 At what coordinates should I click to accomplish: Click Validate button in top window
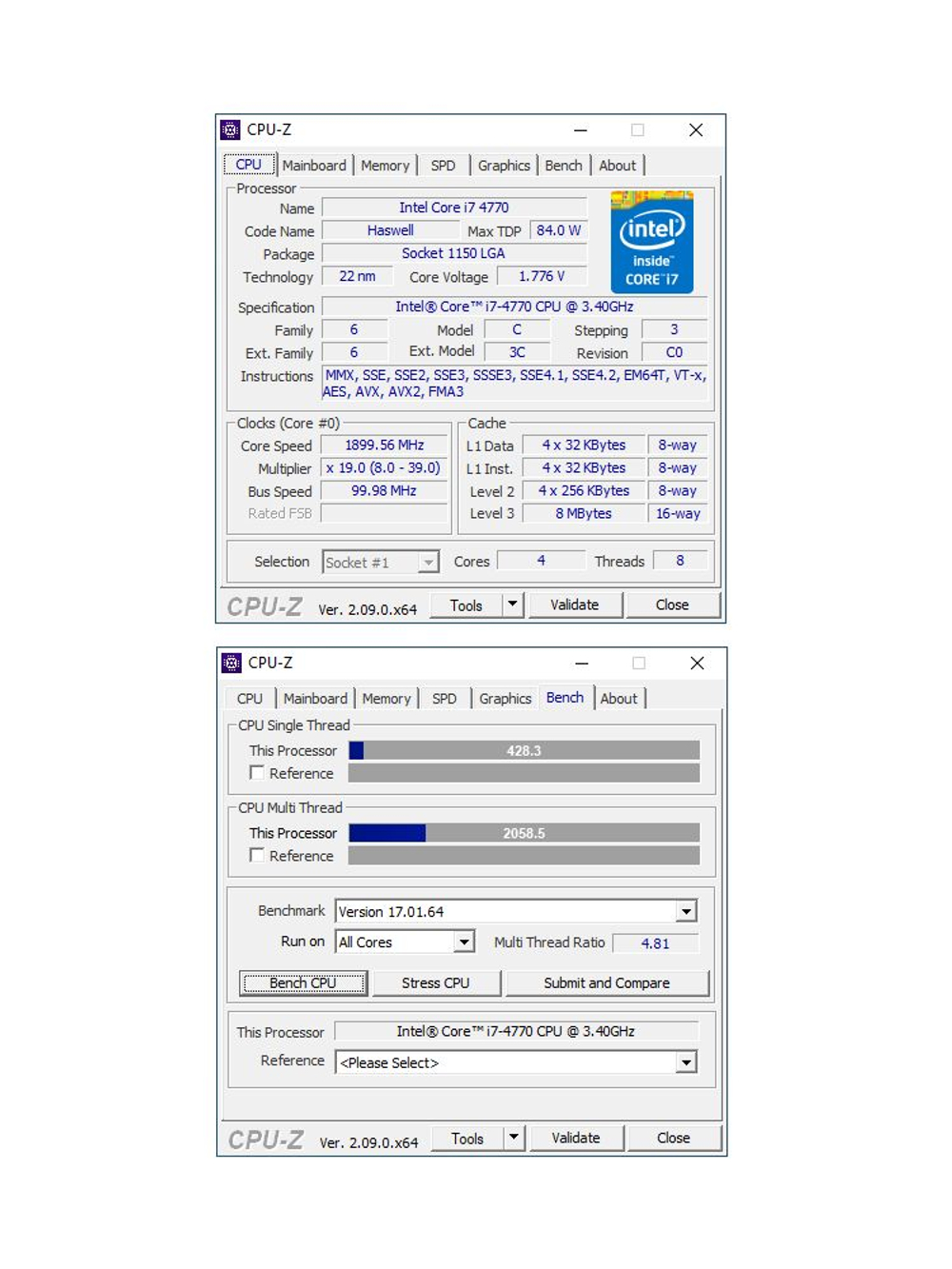(575, 605)
